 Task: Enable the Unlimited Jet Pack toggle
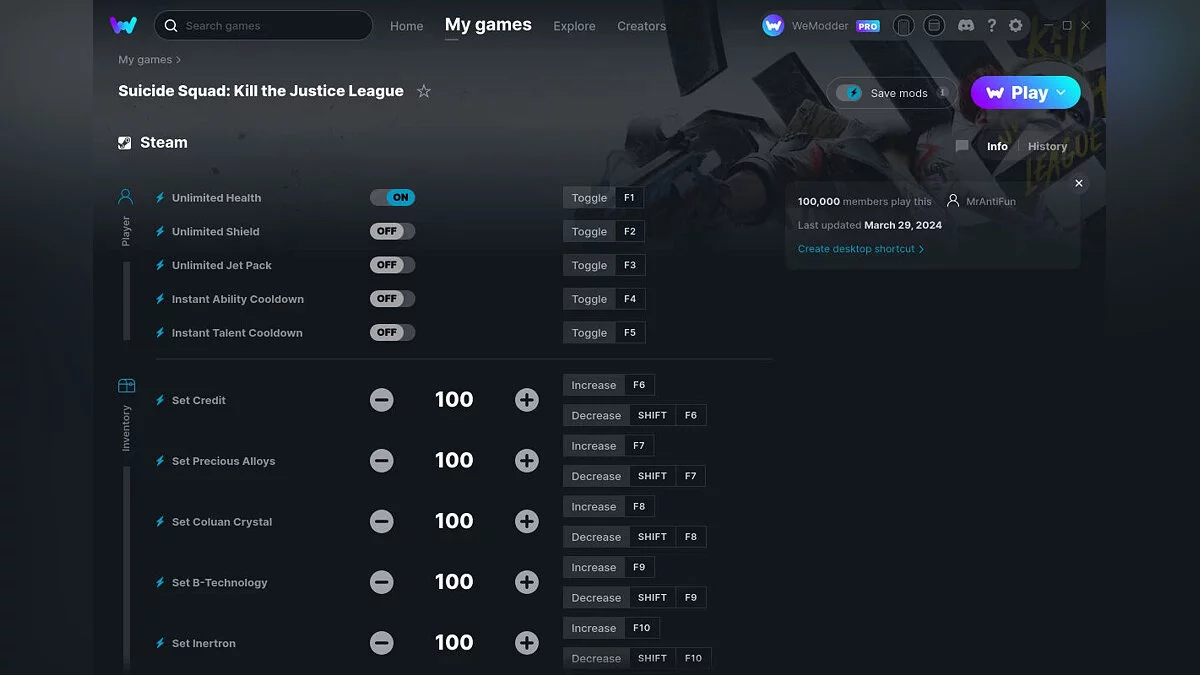click(x=392, y=265)
